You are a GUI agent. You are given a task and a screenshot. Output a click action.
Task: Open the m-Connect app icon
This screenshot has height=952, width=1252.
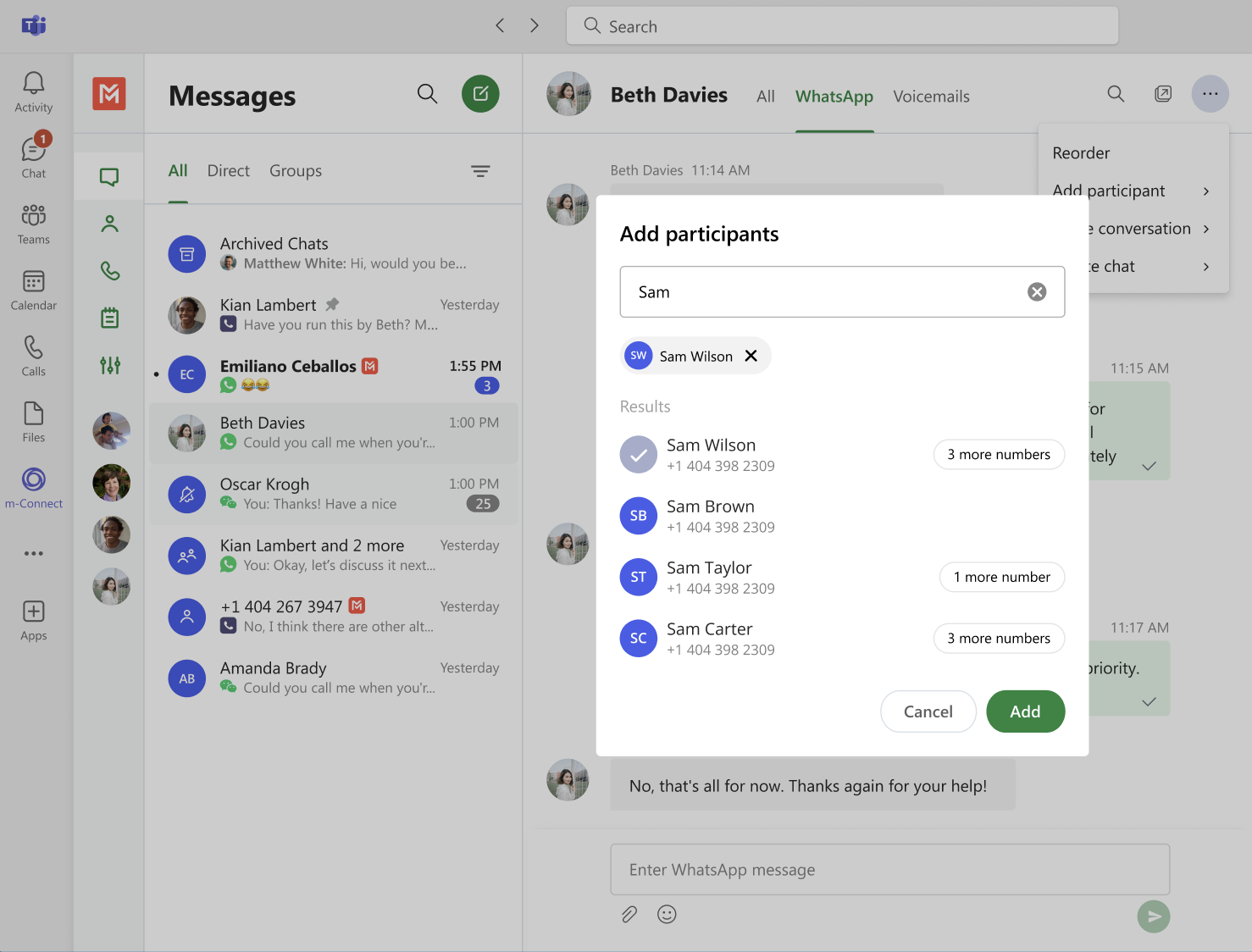coord(34,488)
